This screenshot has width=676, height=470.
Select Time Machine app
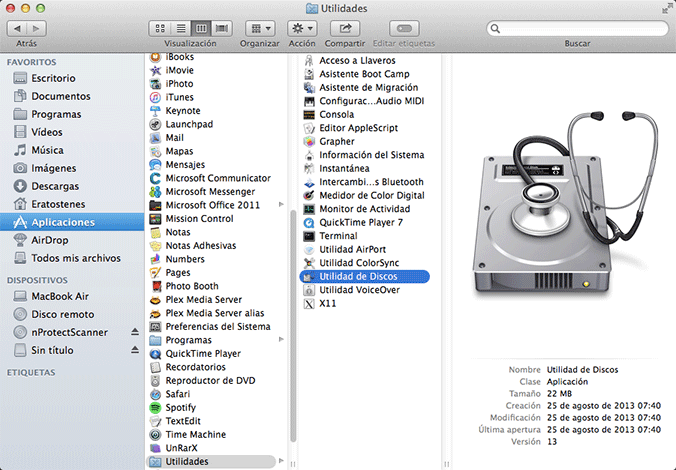pyautogui.click(x=196, y=434)
